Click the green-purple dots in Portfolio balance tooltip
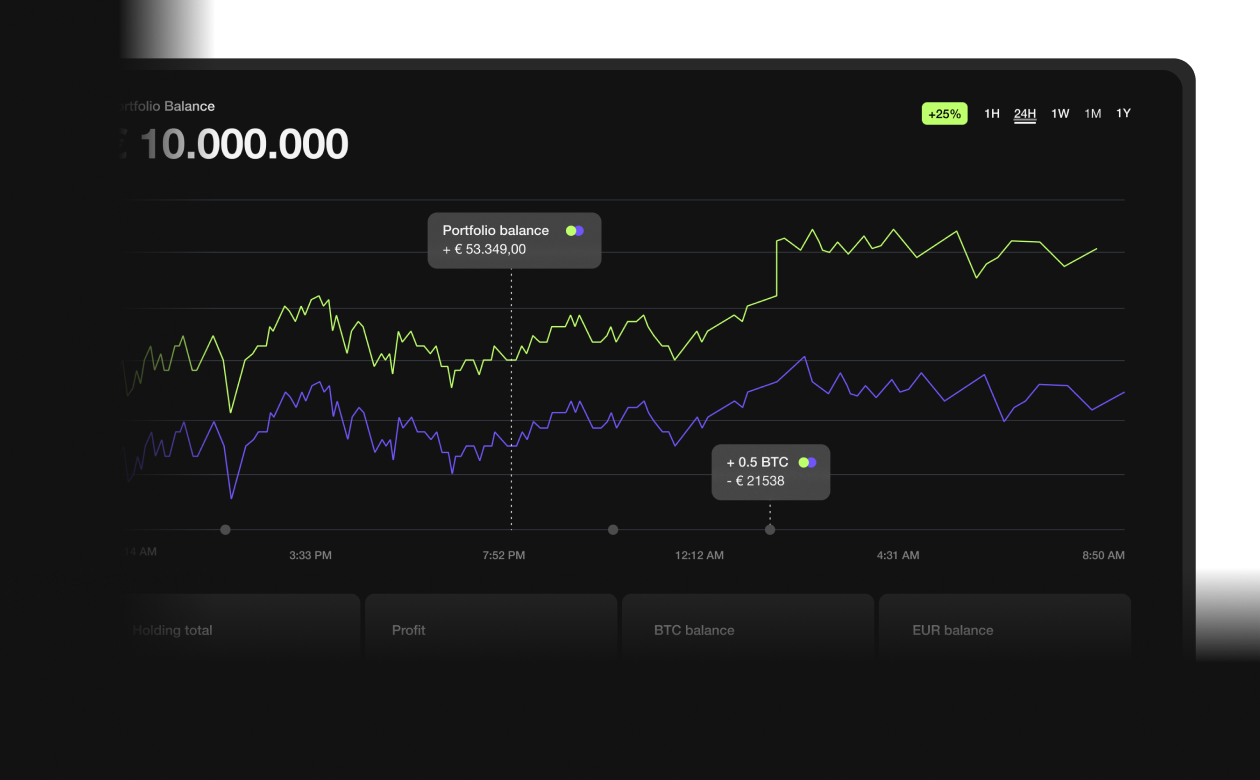The image size is (1260, 780). [x=574, y=231]
